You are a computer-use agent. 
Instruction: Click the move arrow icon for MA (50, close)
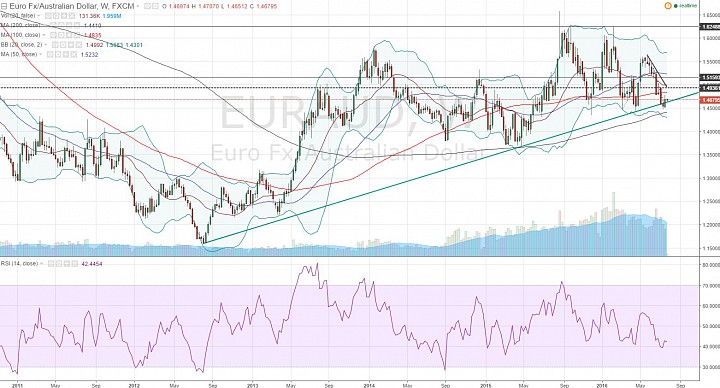66,54
